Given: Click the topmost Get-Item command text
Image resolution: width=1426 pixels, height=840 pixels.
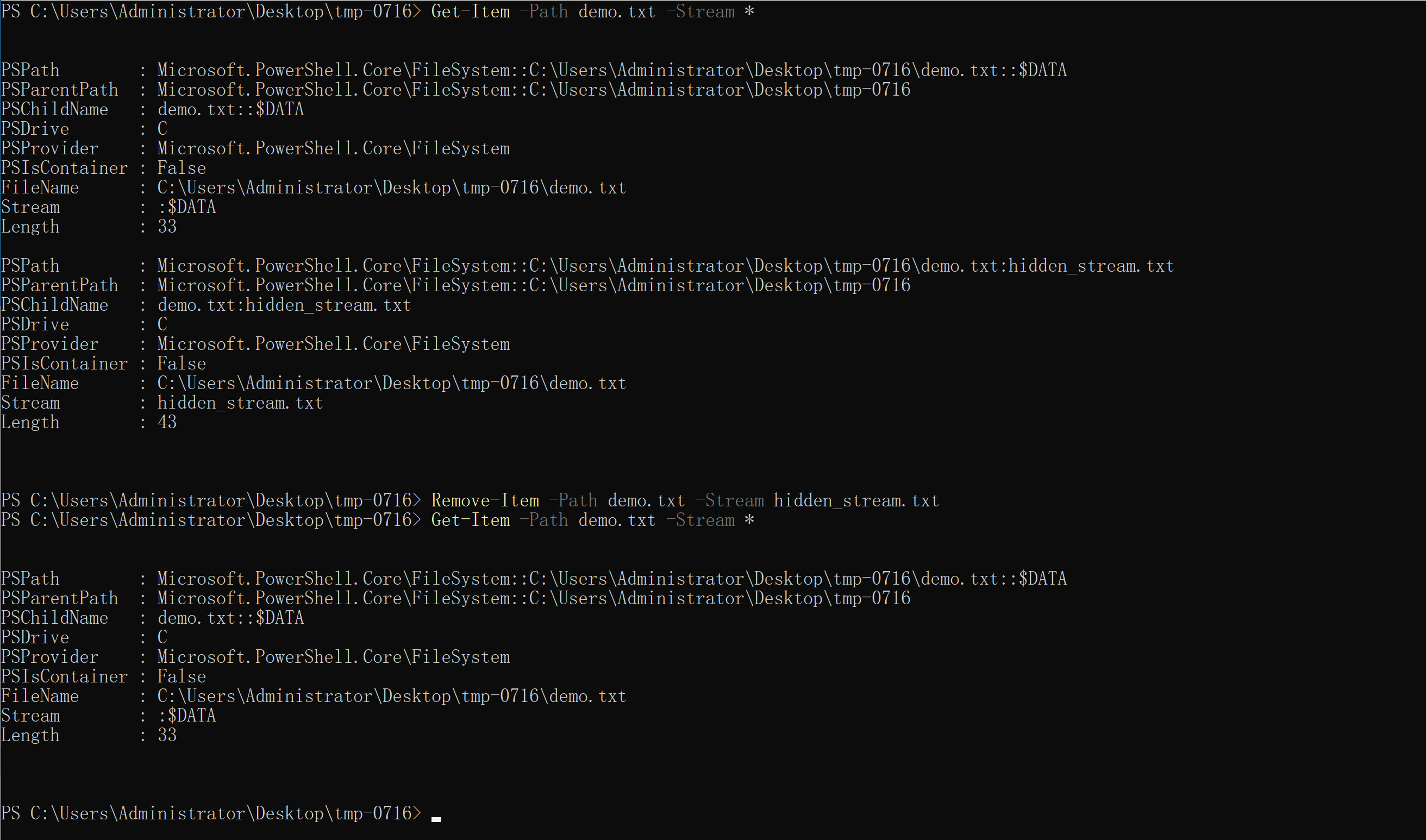Looking at the screenshot, I should coord(471,12).
